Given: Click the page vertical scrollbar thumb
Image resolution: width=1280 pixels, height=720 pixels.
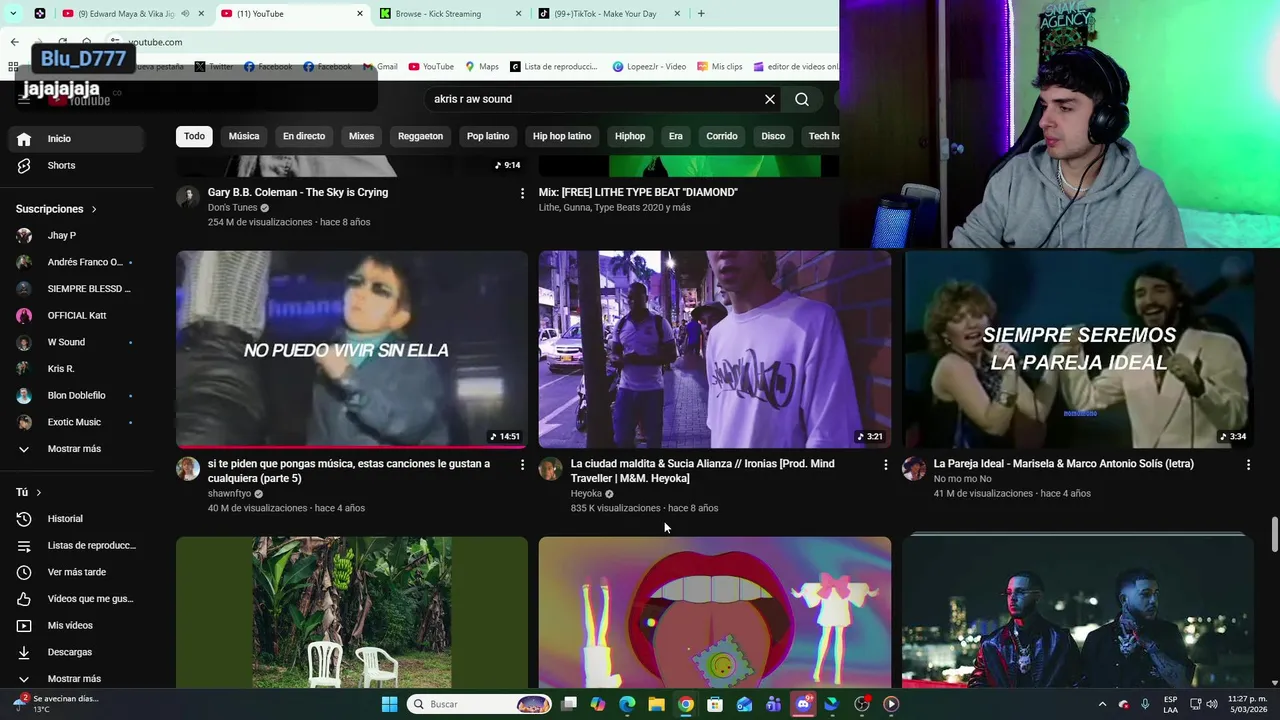Looking at the screenshot, I should point(1274,535).
